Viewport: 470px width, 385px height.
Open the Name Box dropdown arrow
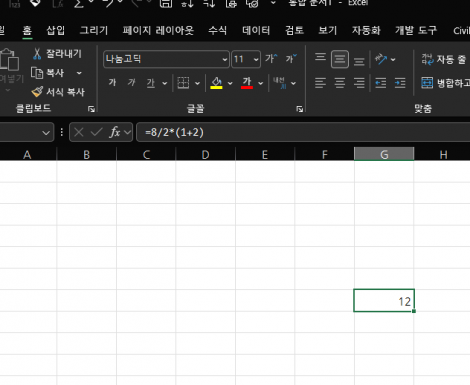click(x=46, y=132)
